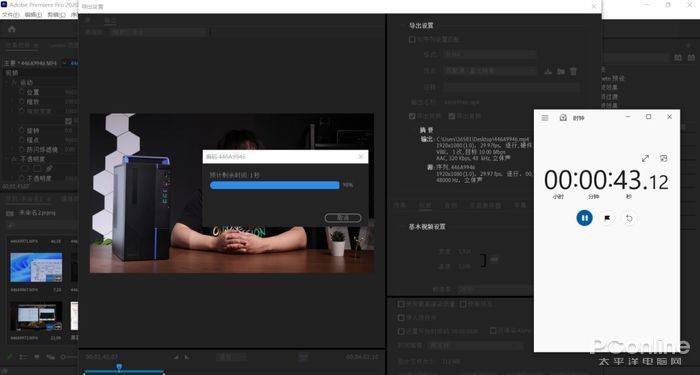Open the Clock app hamburger menu
700x375 pixels.
[x=545, y=118]
